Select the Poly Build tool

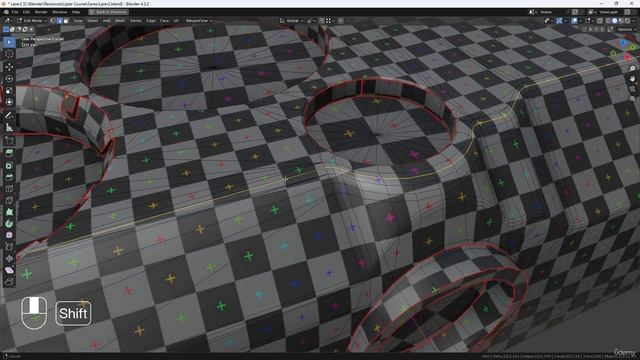(x=9, y=212)
